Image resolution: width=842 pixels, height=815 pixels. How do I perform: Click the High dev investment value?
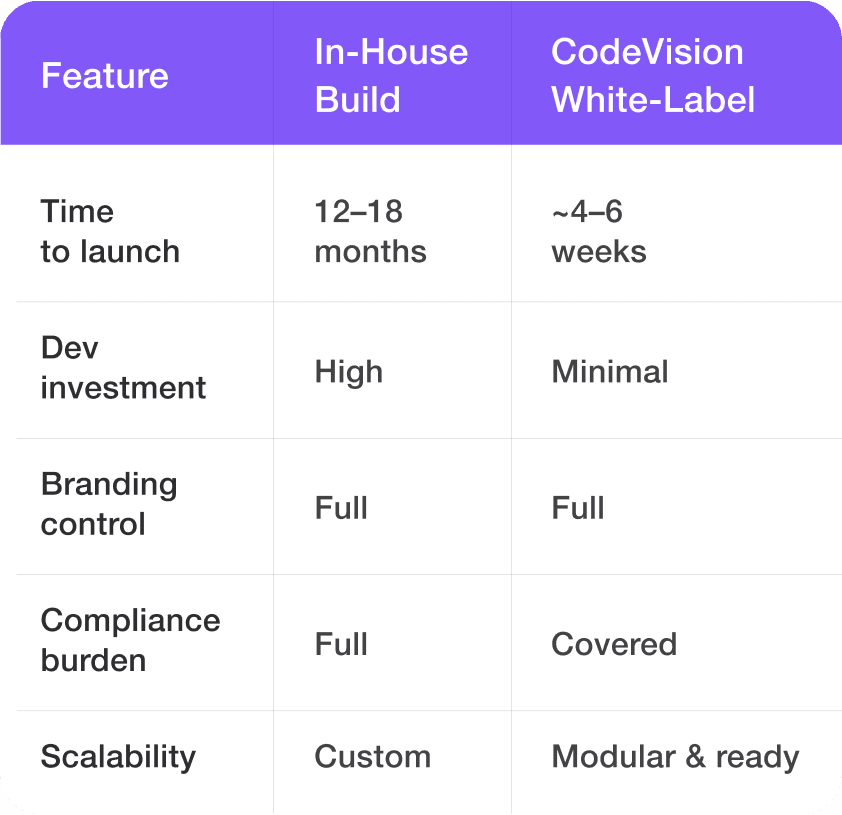(x=349, y=372)
